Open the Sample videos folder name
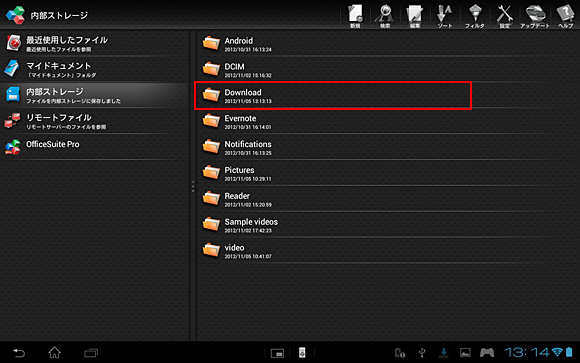580x363 pixels. [x=251, y=222]
